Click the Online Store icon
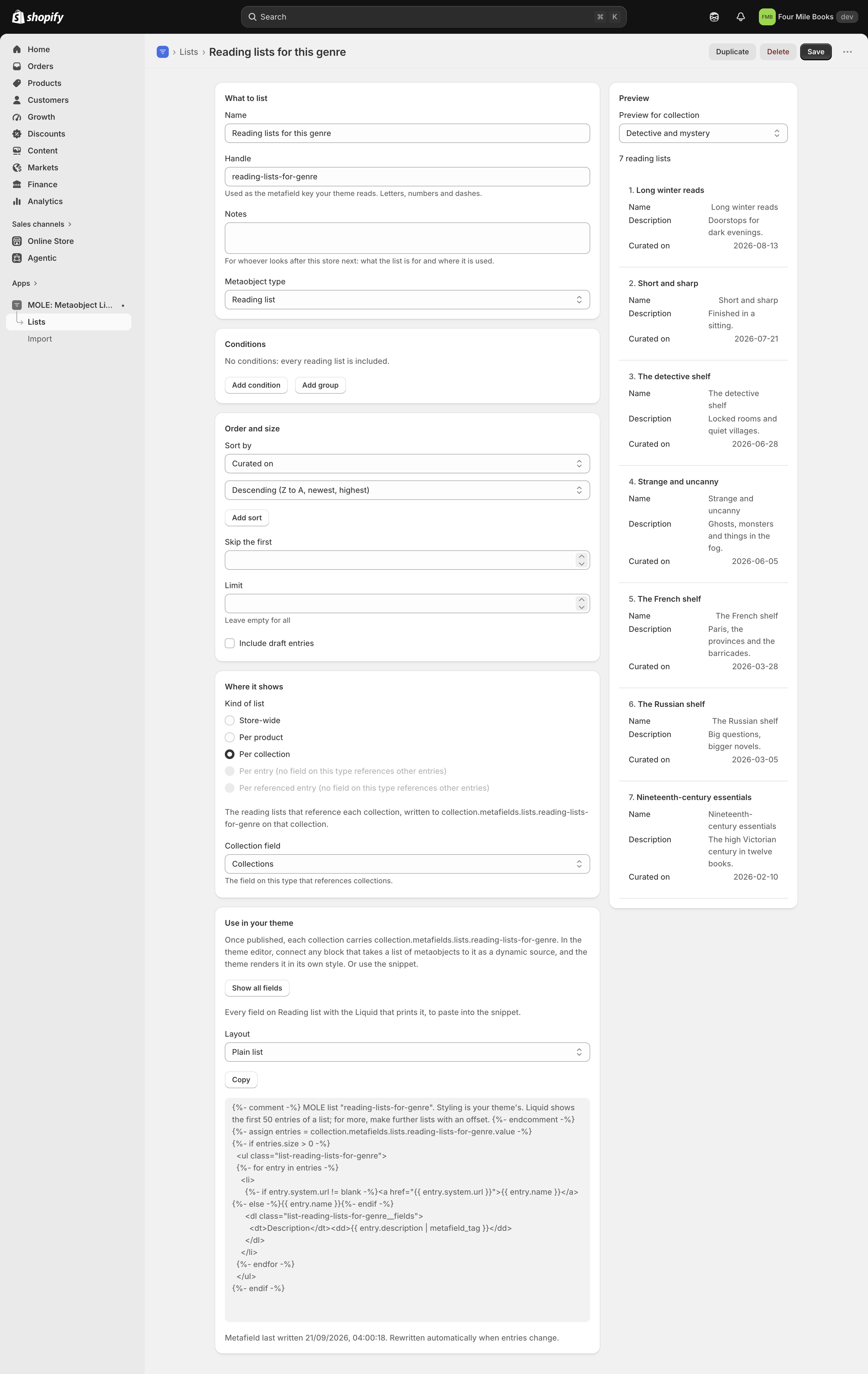Viewport: 868px width, 1374px height. pos(17,241)
